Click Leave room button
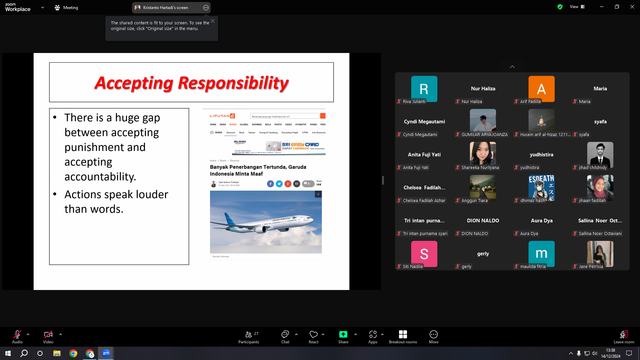This screenshot has height=360, width=640. click(x=624, y=337)
